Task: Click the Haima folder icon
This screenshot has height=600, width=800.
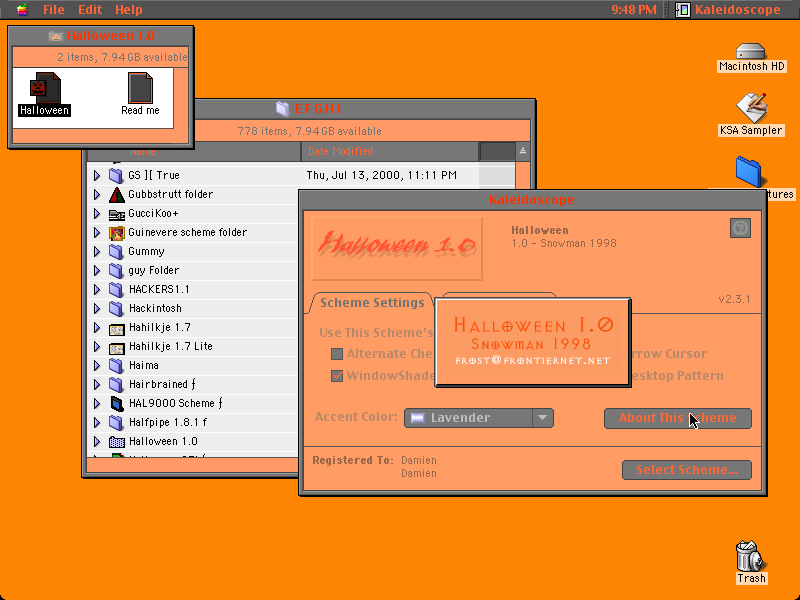Action: coord(116,366)
